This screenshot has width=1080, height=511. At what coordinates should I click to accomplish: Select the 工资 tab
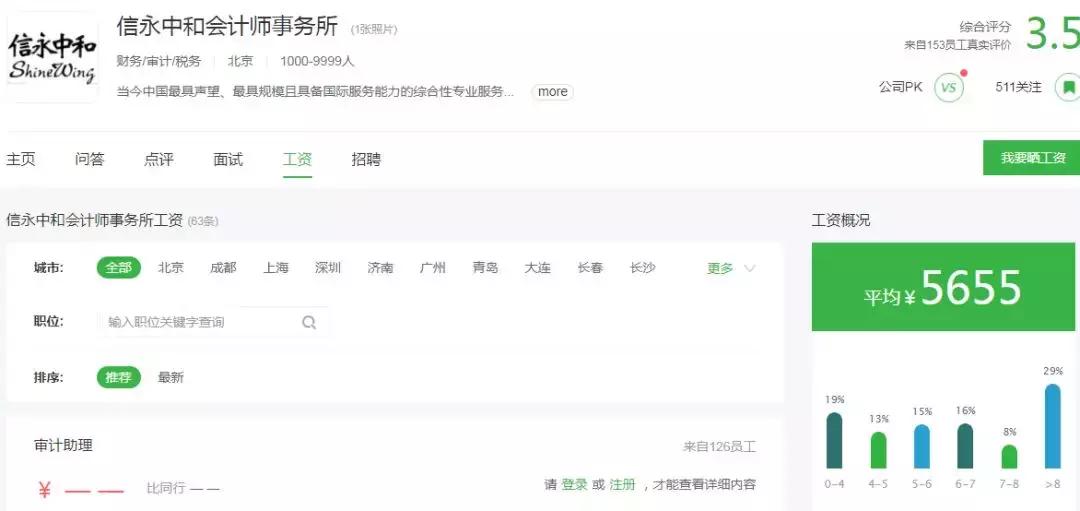click(x=297, y=160)
